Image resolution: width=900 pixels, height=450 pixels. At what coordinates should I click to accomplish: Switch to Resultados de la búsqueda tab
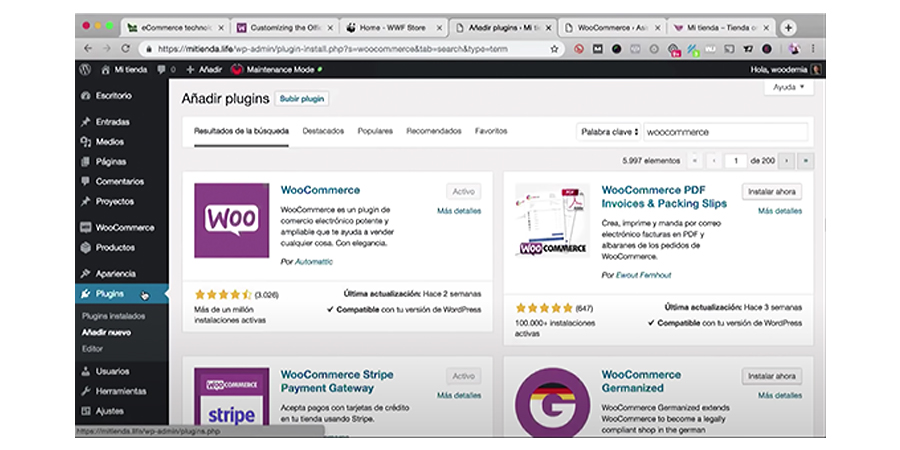point(241,131)
